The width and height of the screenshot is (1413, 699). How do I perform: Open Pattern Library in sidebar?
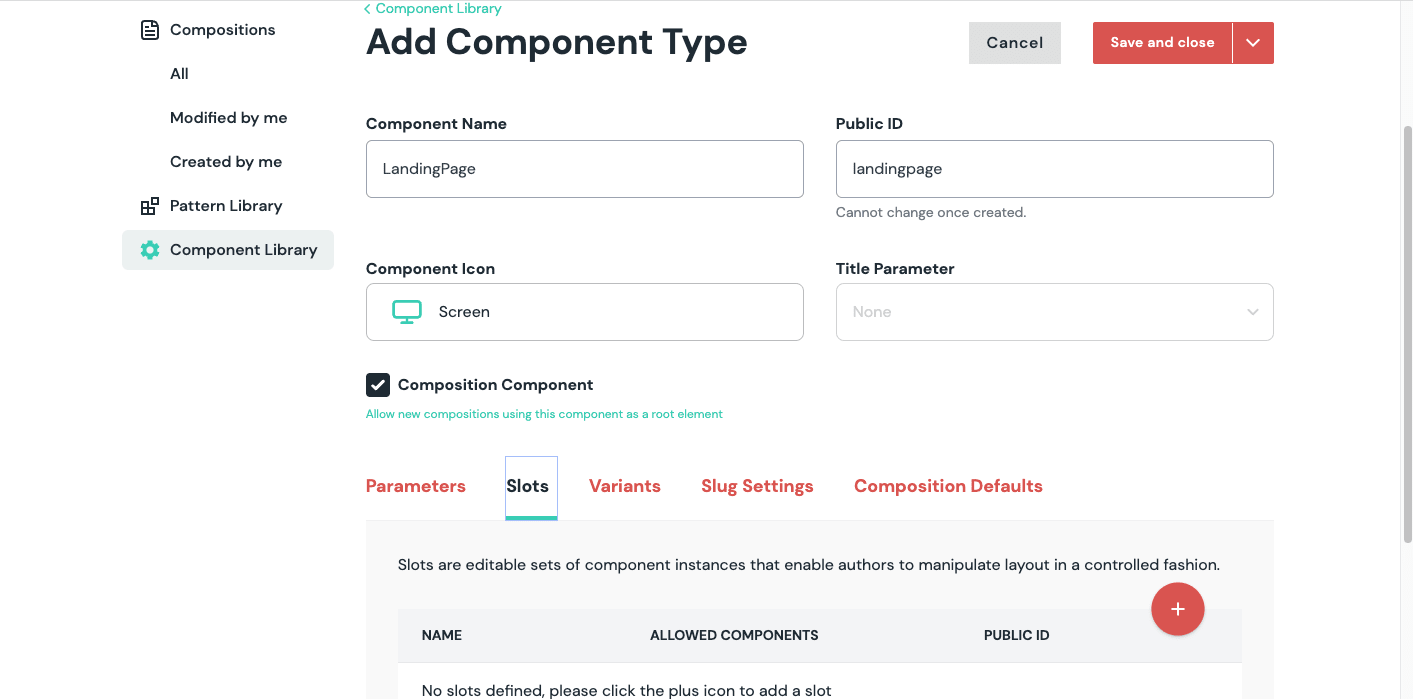[226, 206]
